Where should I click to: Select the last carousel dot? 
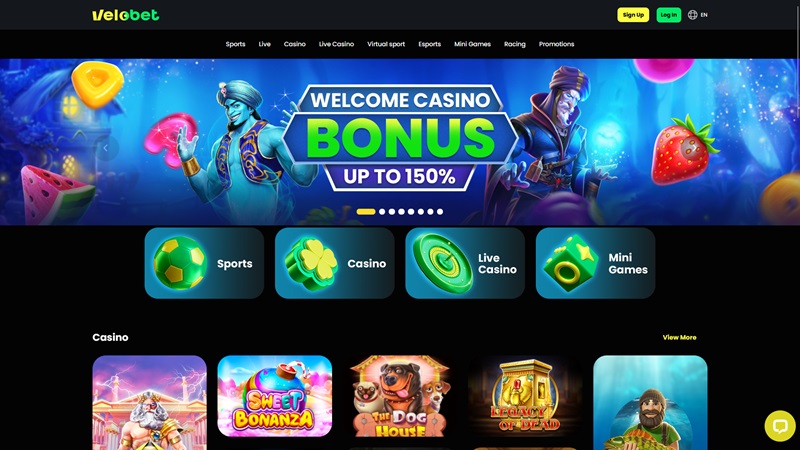440,211
